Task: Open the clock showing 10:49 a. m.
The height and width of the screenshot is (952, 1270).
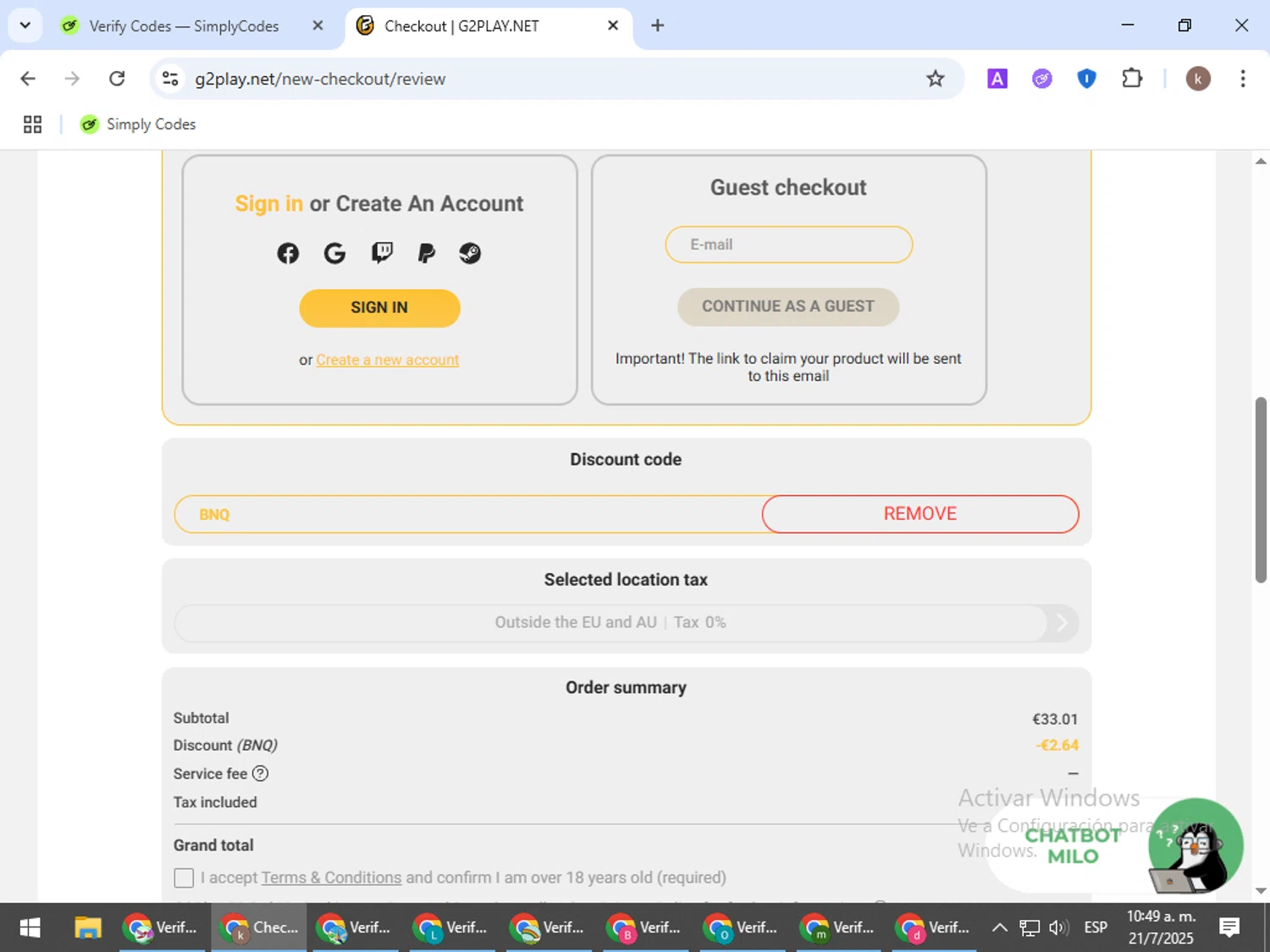Action: pyautogui.click(x=1161, y=916)
